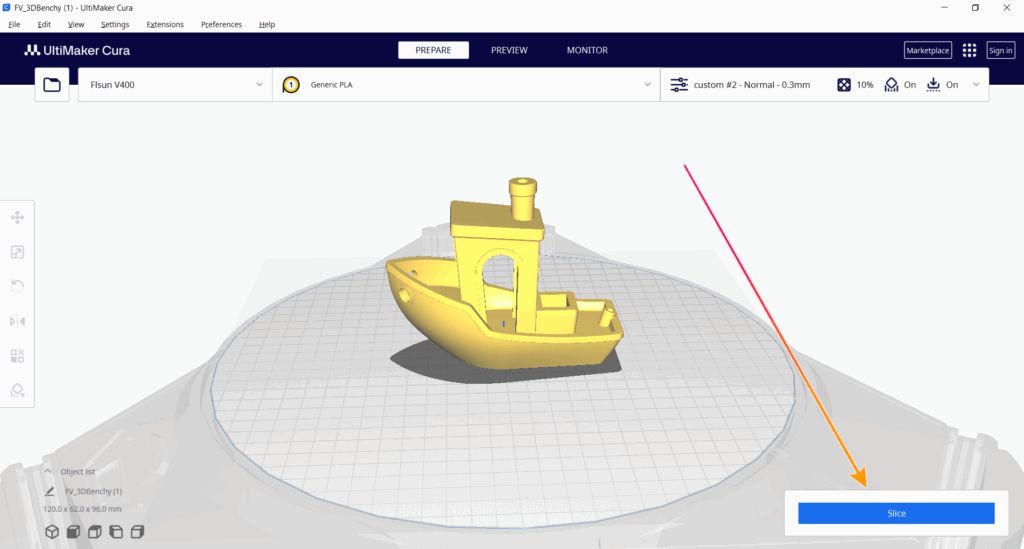
Task: Select the Mirror tool
Action: pyautogui.click(x=18, y=321)
